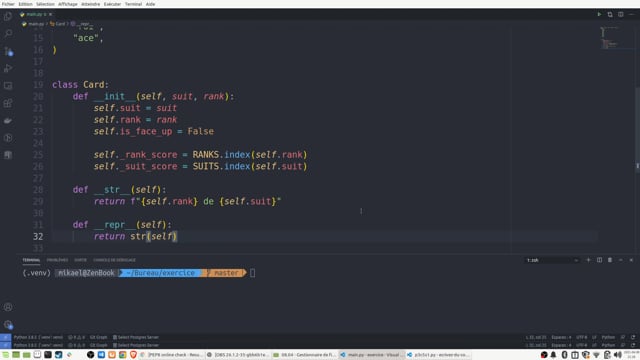Close the terminal panel

coord(631,260)
